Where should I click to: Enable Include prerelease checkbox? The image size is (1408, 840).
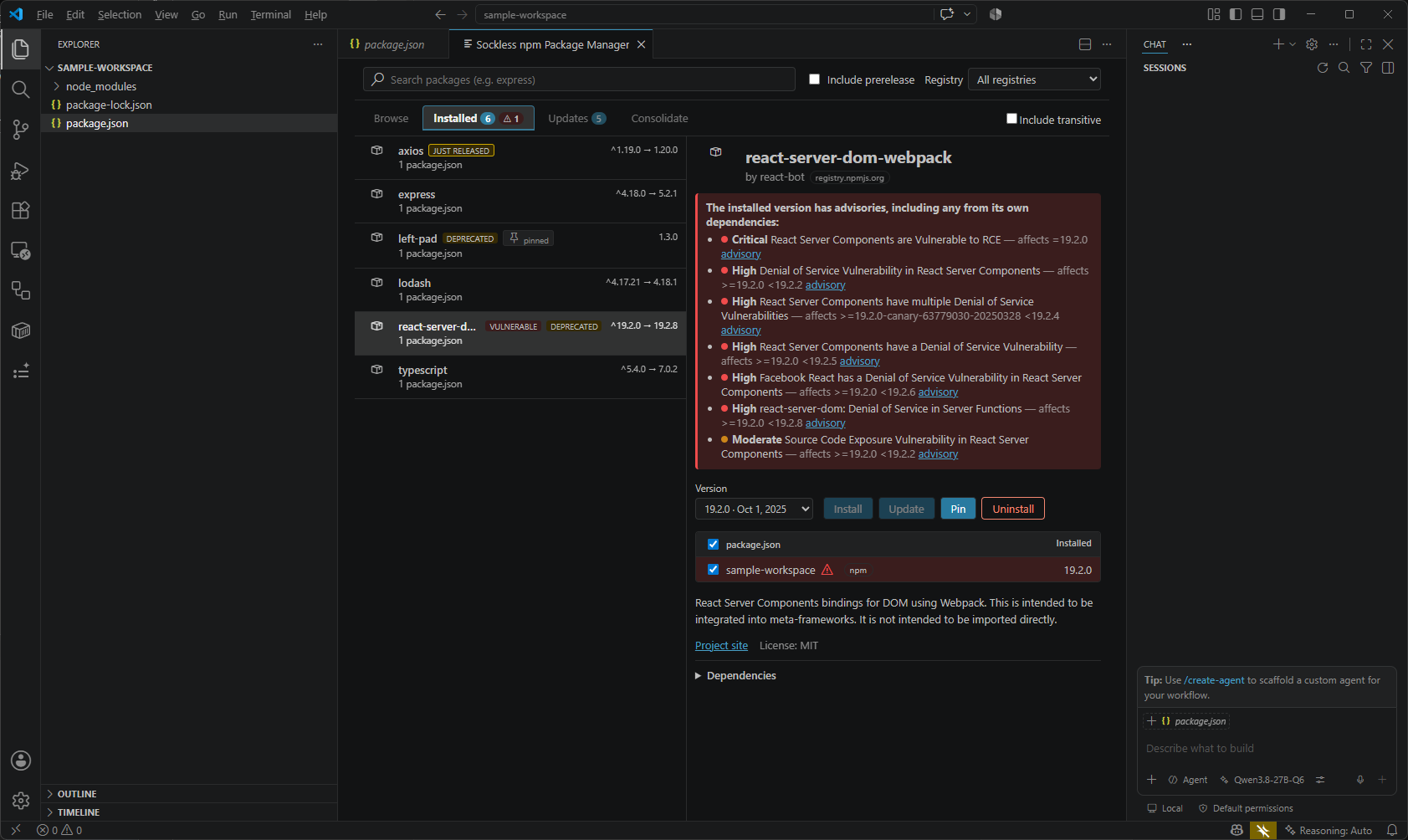tap(814, 79)
